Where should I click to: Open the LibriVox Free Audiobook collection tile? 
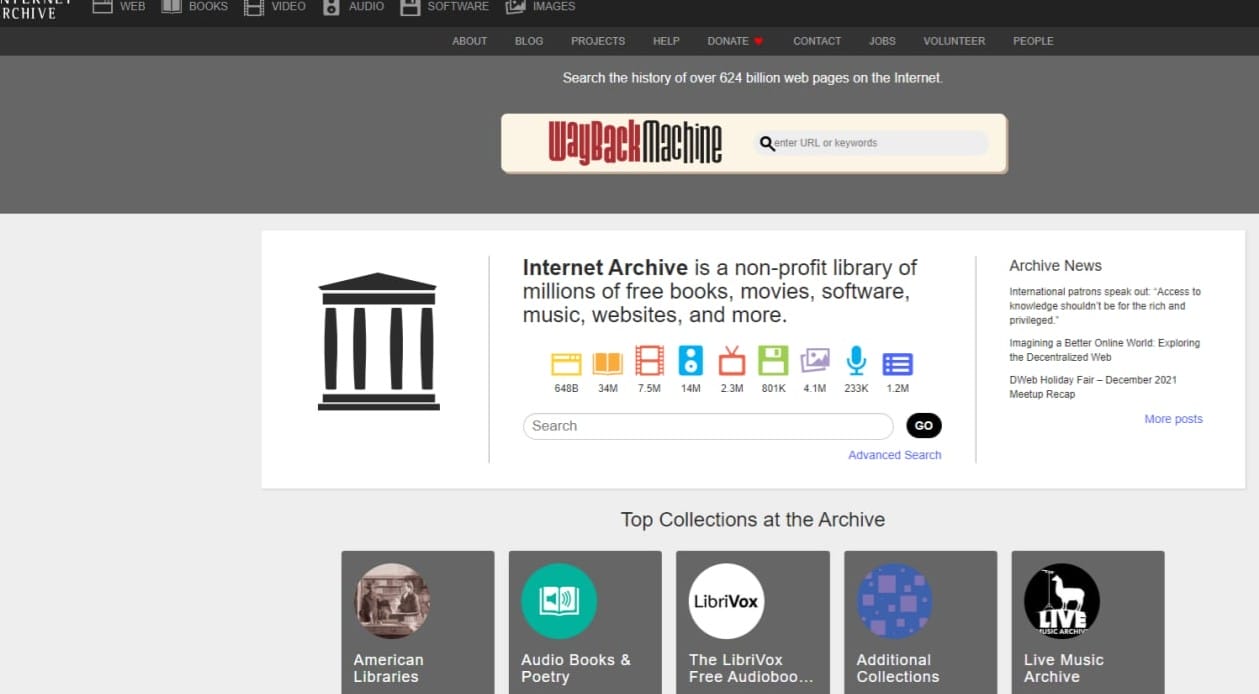753,622
